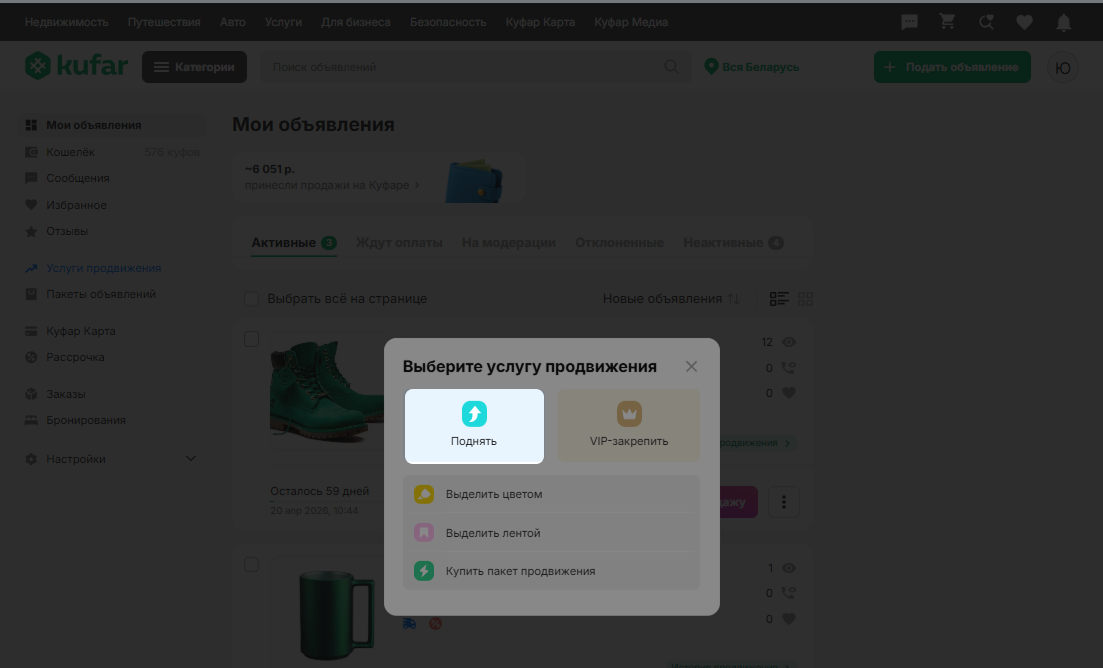Open Новые объявления sort dropdown
The image size is (1103, 668).
[671, 299]
